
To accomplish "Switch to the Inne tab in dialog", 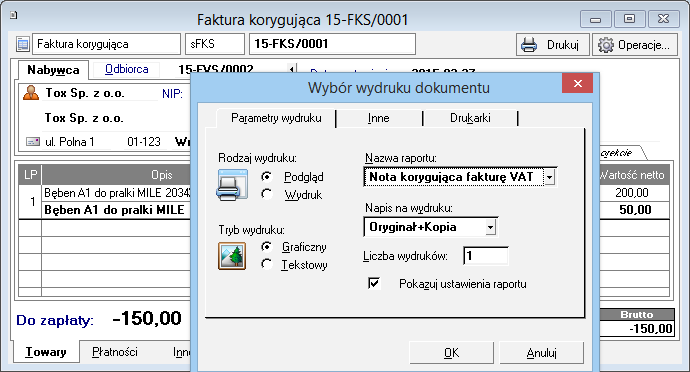I will pos(379,118).
